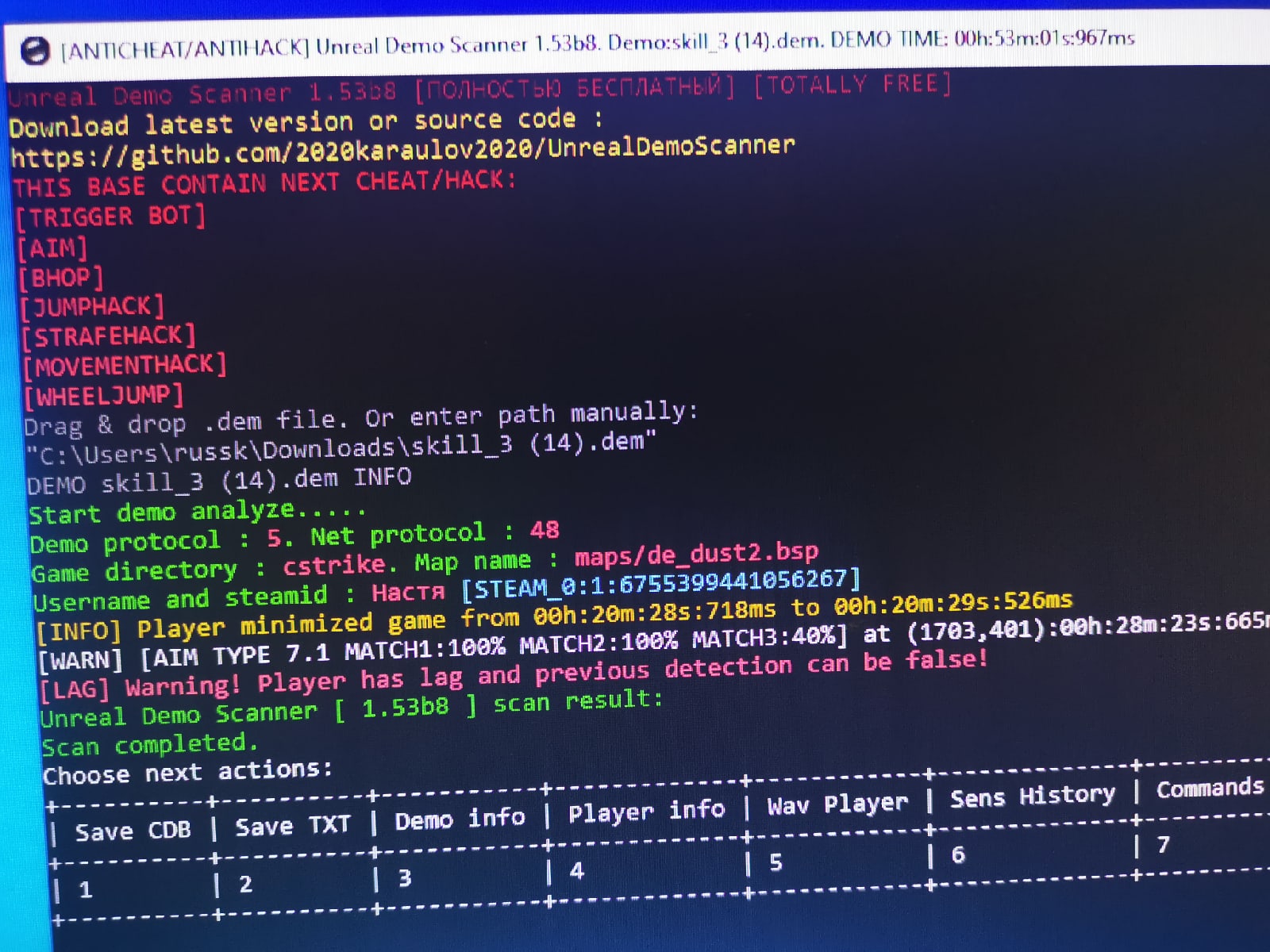
Task: Click 'THIS BASE CONTAIN NEXT CHEAT/HACK:' line
Action: pos(264,184)
